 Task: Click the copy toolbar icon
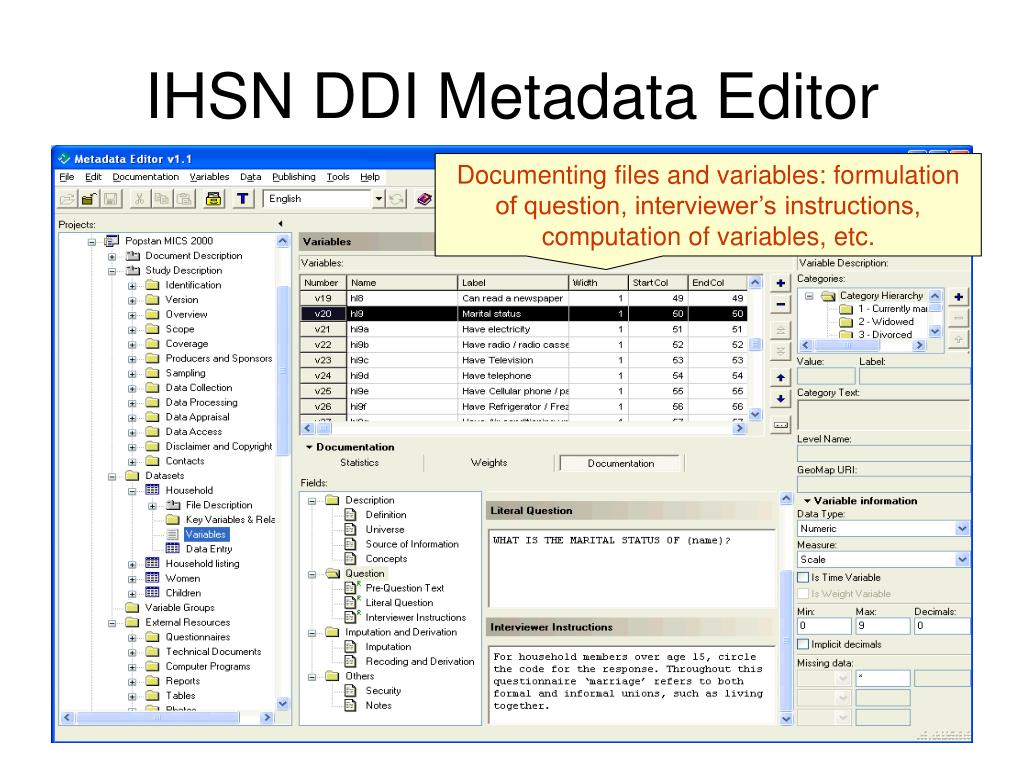click(161, 199)
